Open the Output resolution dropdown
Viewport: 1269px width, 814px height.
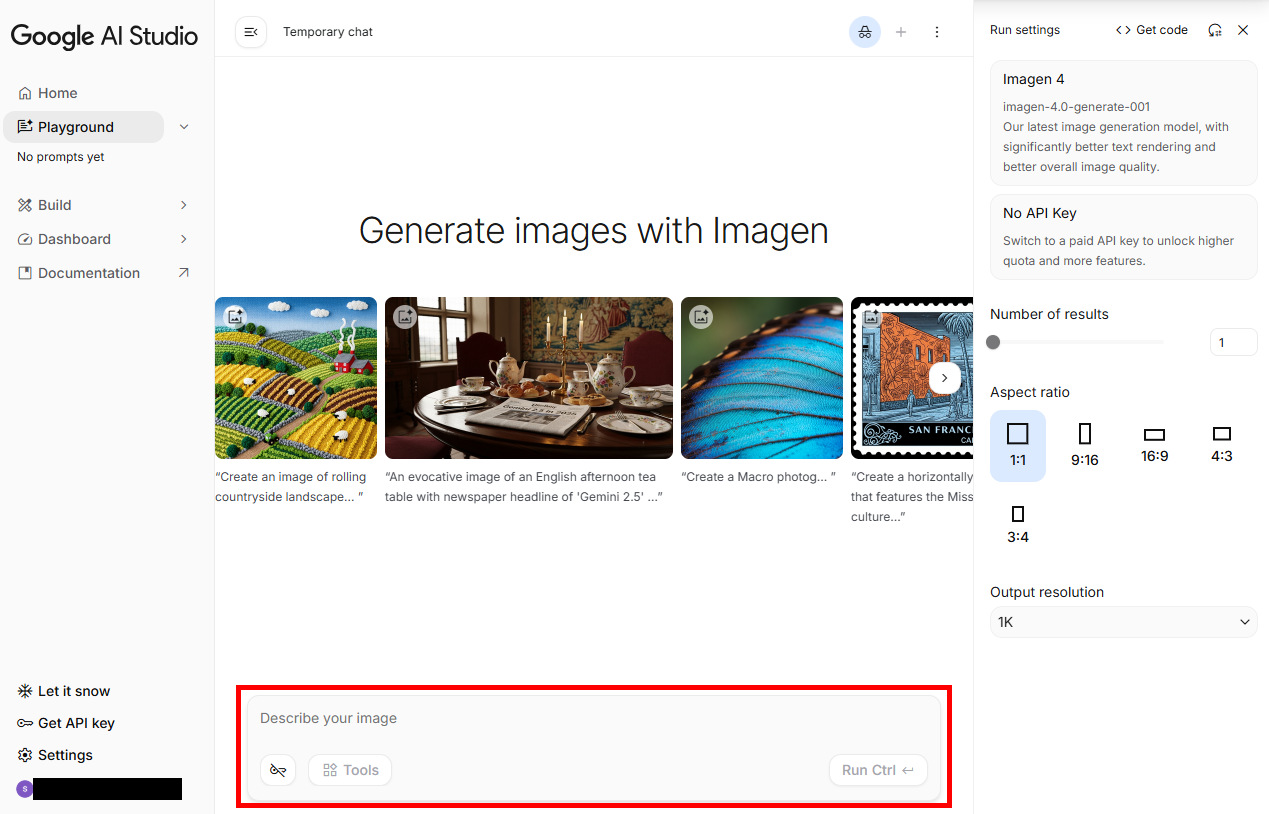pyautogui.click(x=1123, y=622)
